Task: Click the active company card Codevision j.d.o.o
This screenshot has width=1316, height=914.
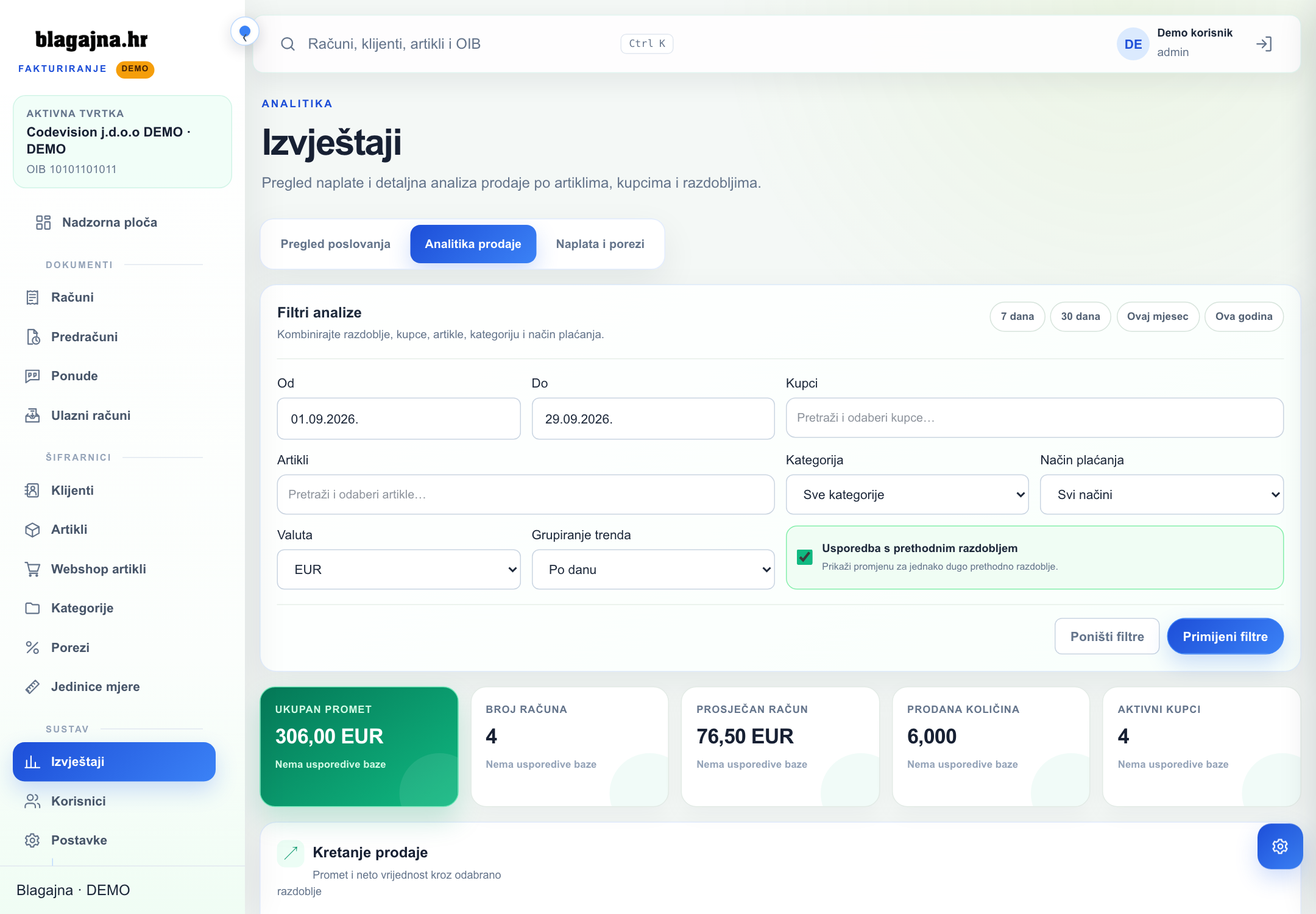Action: (122, 141)
